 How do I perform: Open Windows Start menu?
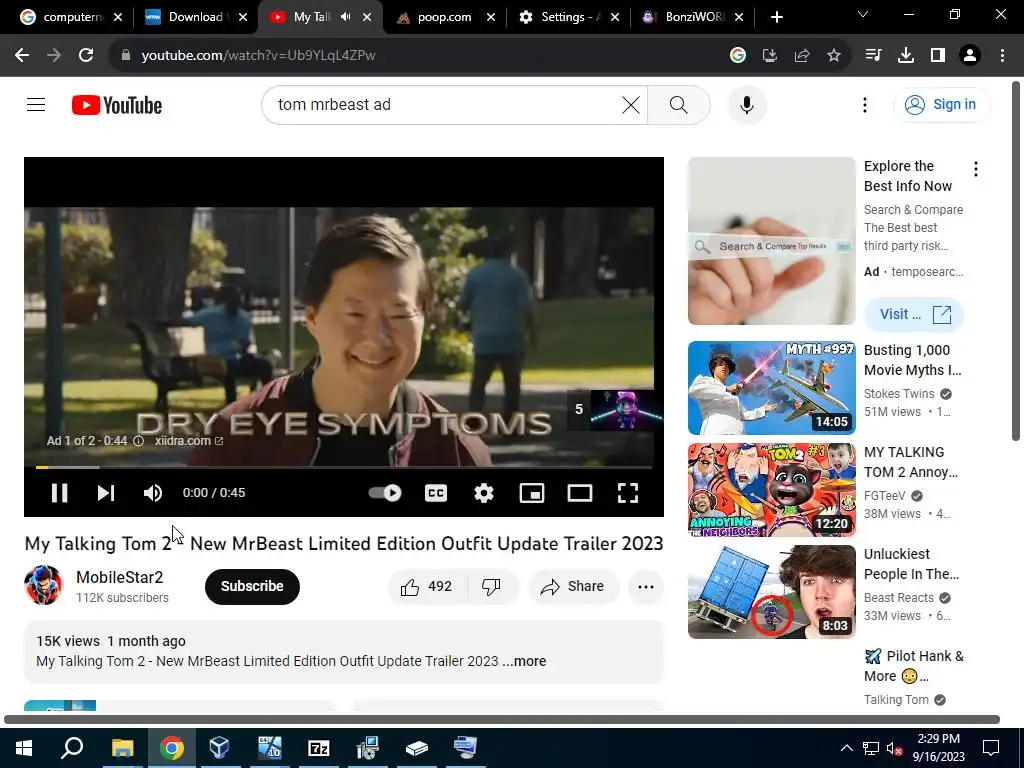pyautogui.click(x=24, y=748)
